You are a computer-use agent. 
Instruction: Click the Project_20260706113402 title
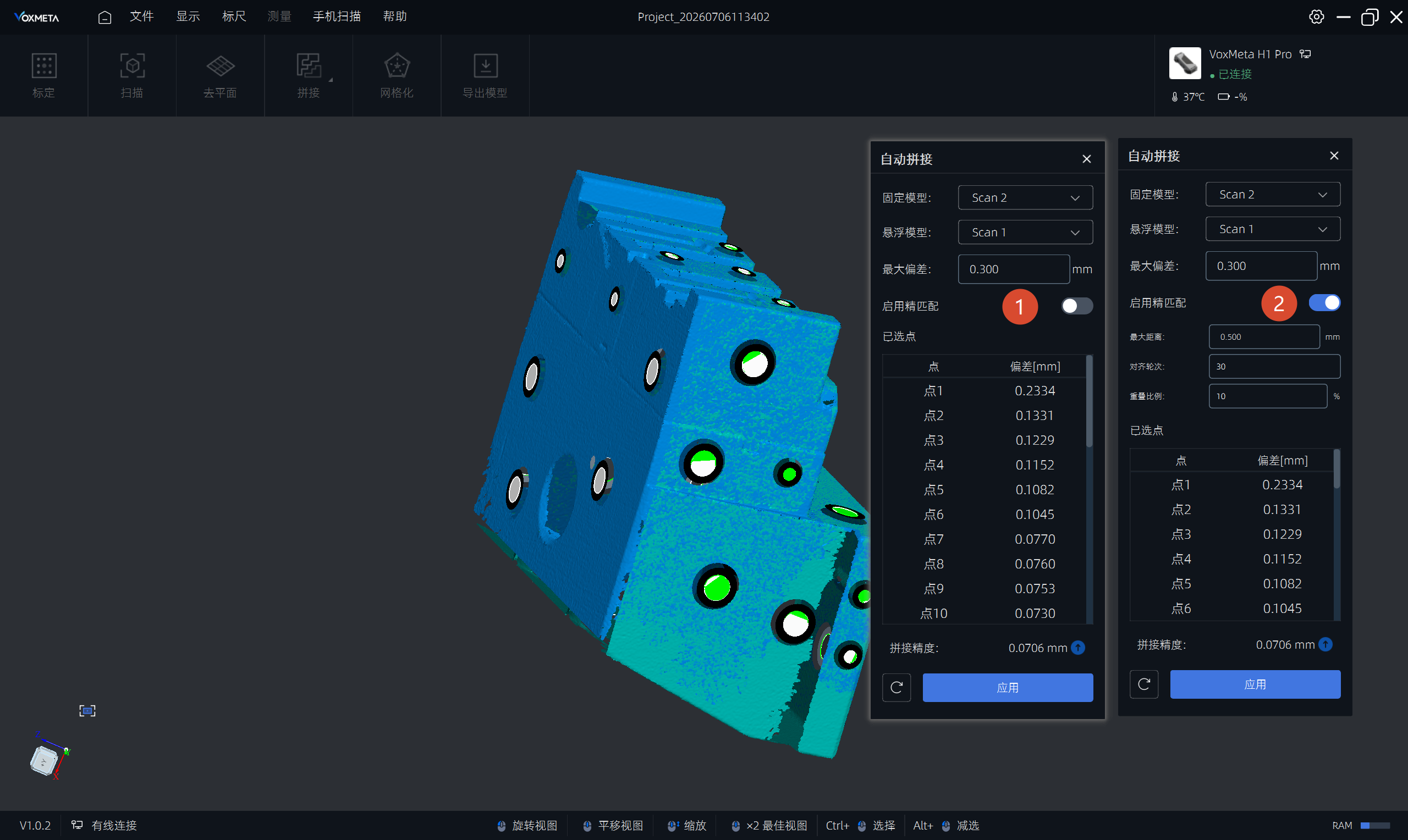[x=703, y=17]
